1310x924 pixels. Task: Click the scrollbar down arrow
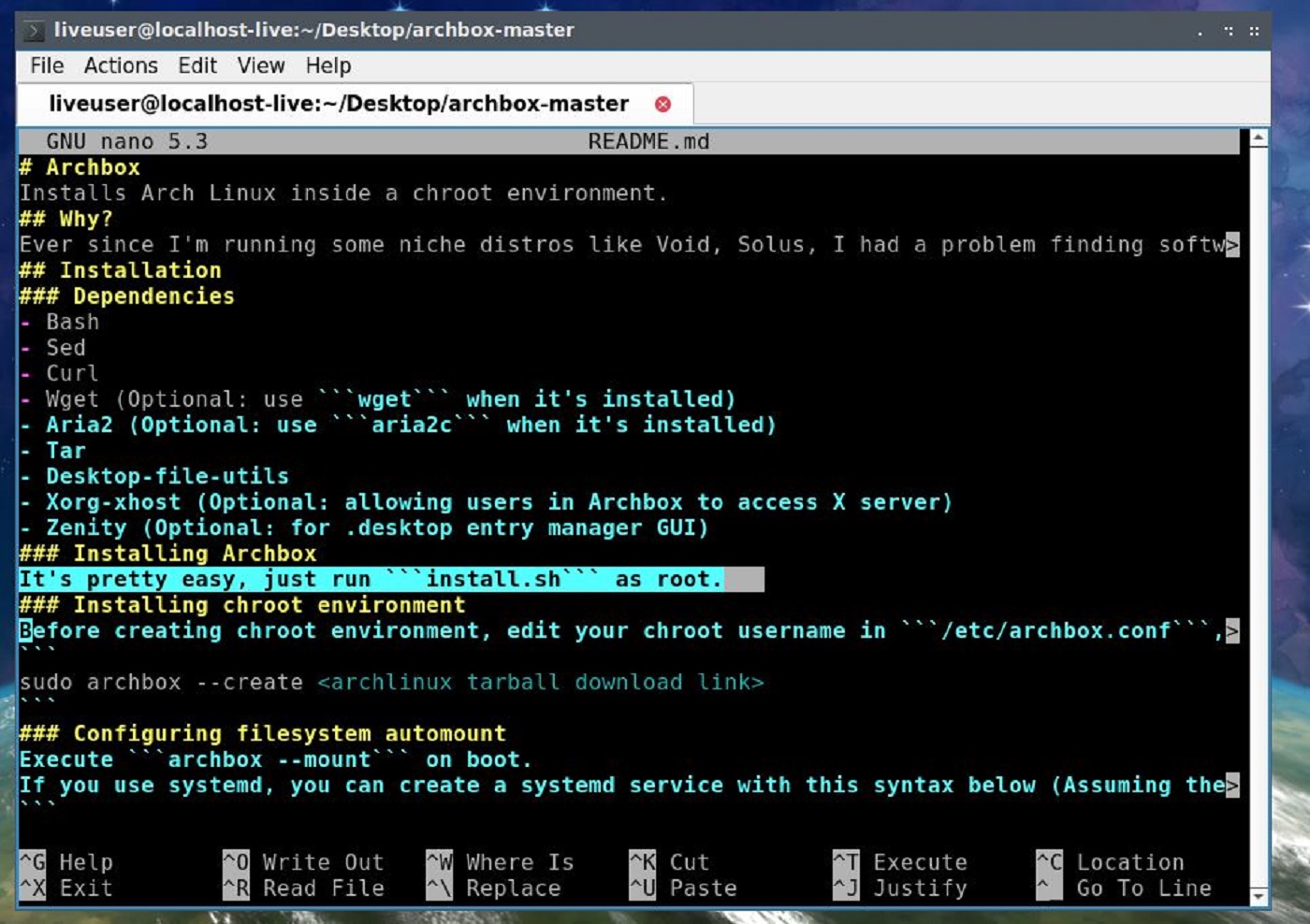tap(1259, 896)
